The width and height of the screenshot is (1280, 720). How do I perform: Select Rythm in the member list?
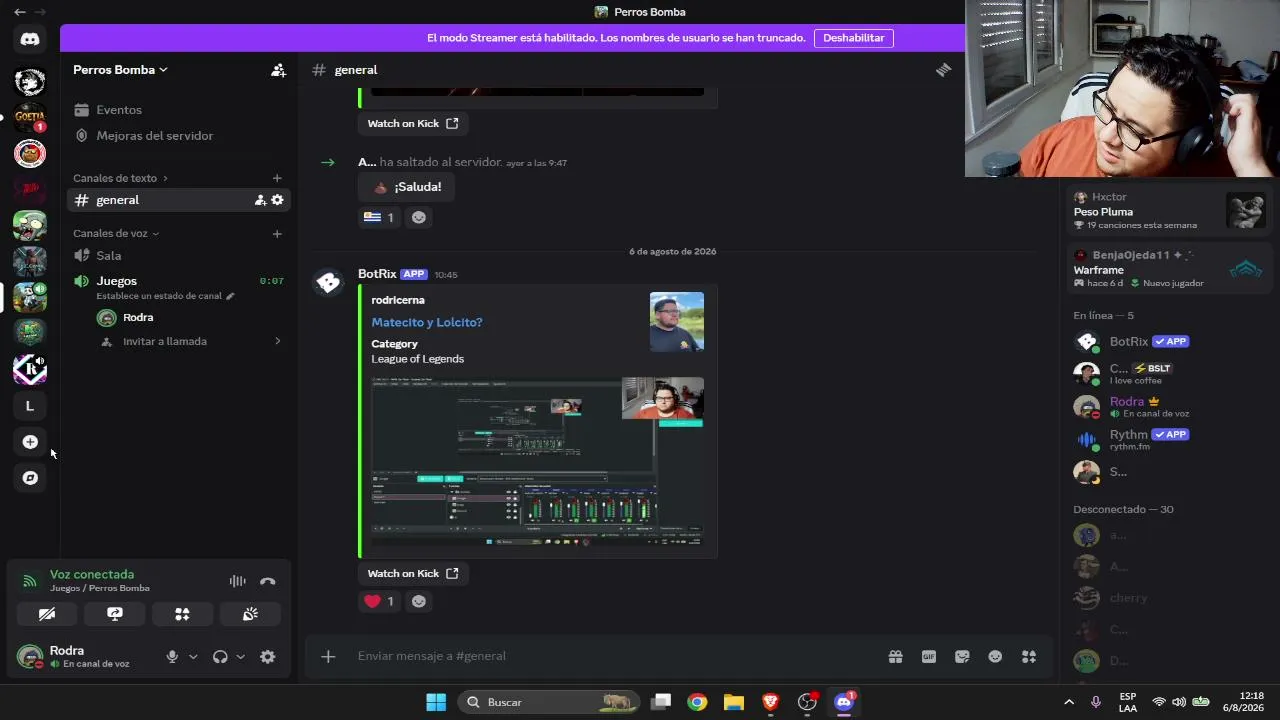(x=1165, y=439)
